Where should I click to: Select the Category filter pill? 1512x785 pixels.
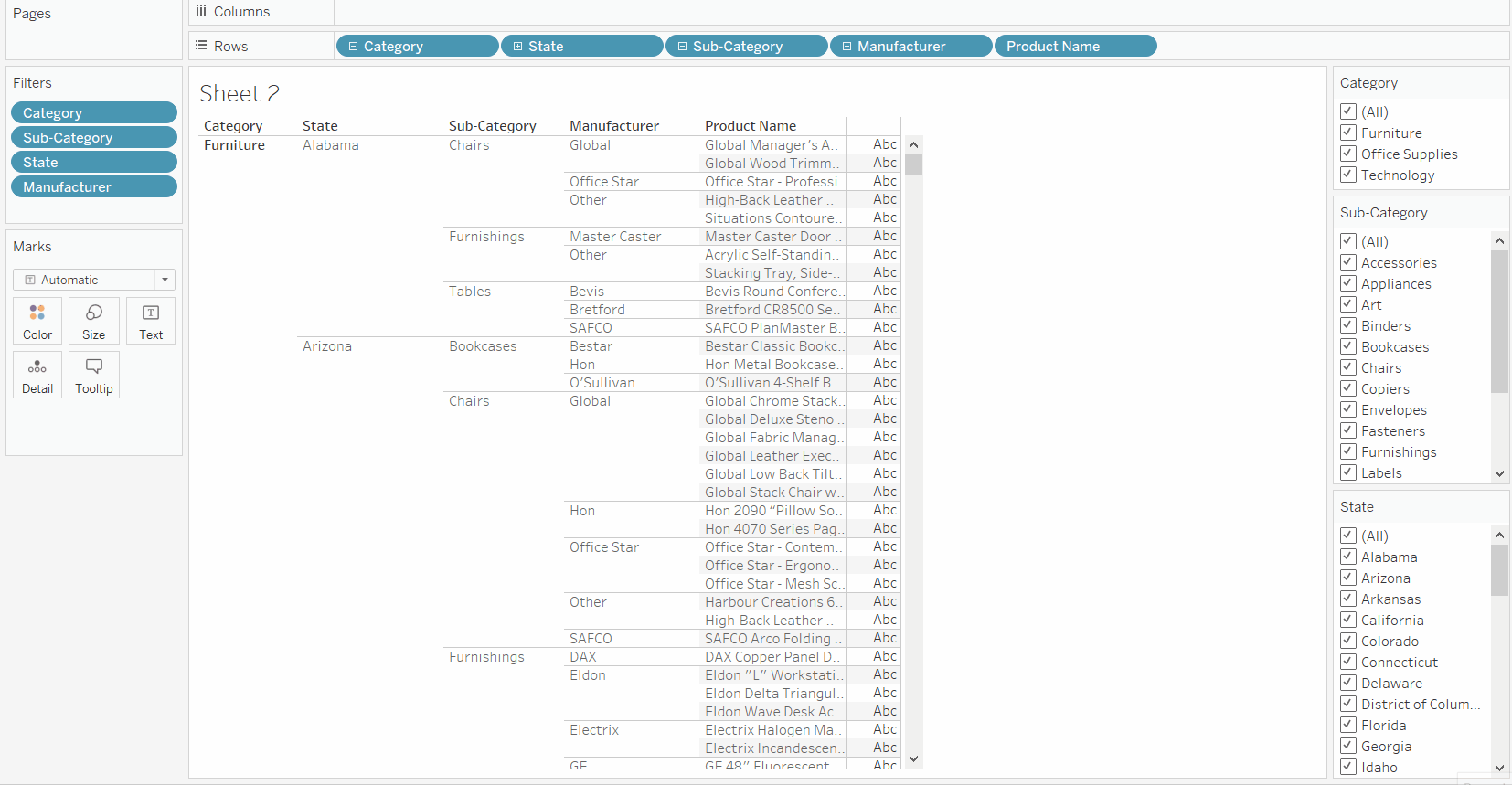pos(94,112)
